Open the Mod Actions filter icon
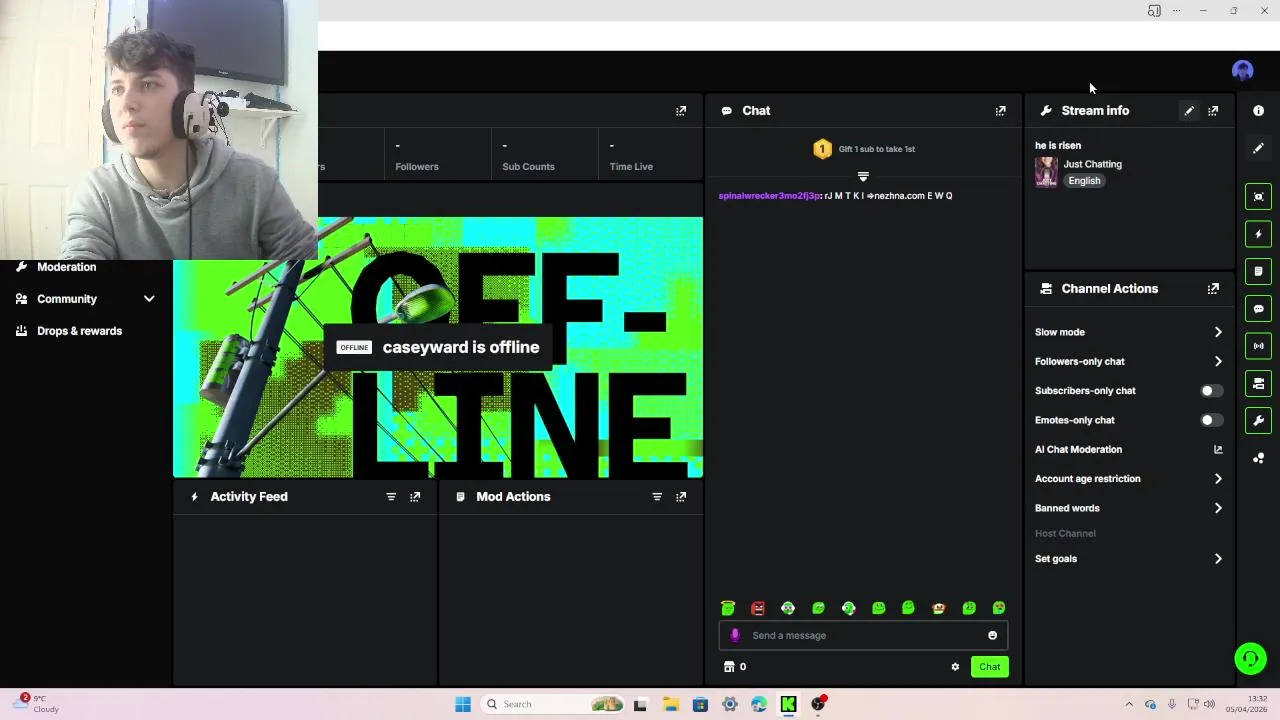Screen dimensions: 1280x720 coord(657,497)
